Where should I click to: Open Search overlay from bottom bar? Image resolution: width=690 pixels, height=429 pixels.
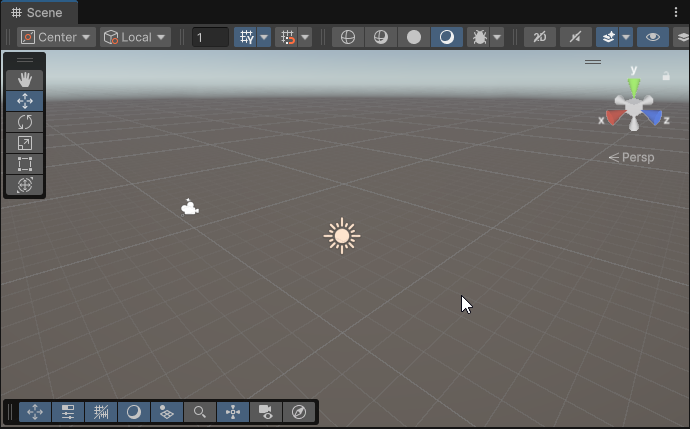(x=200, y=412)
